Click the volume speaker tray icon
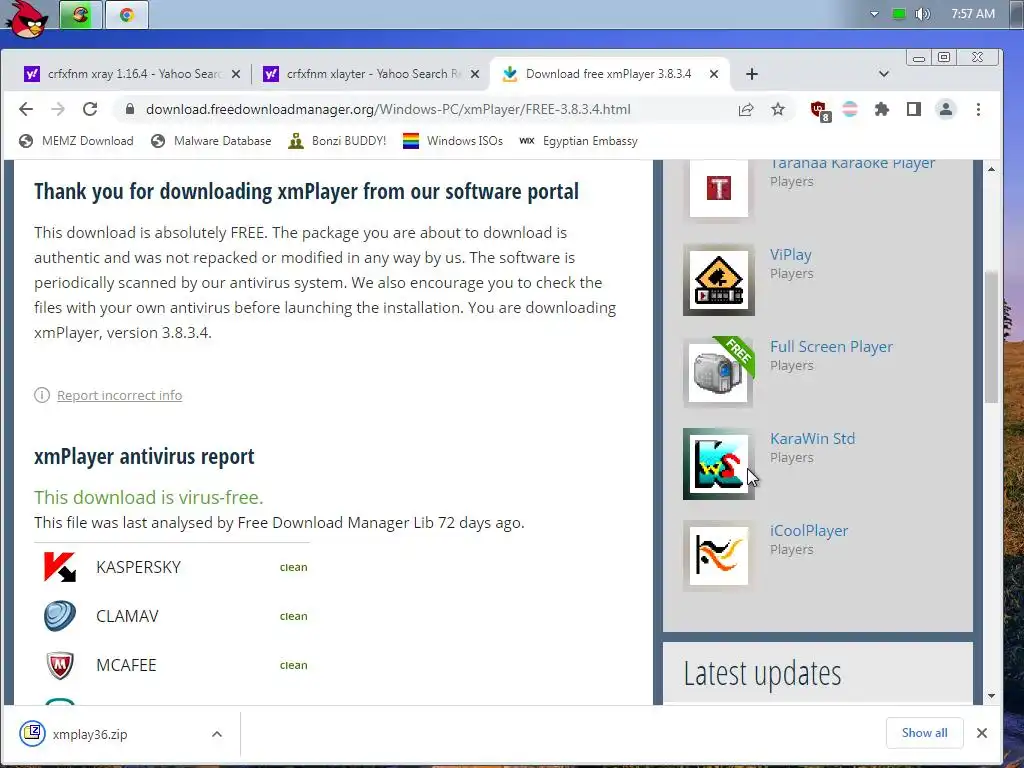1024x768 pixels. pyautogui.click(x=922, y=14)
